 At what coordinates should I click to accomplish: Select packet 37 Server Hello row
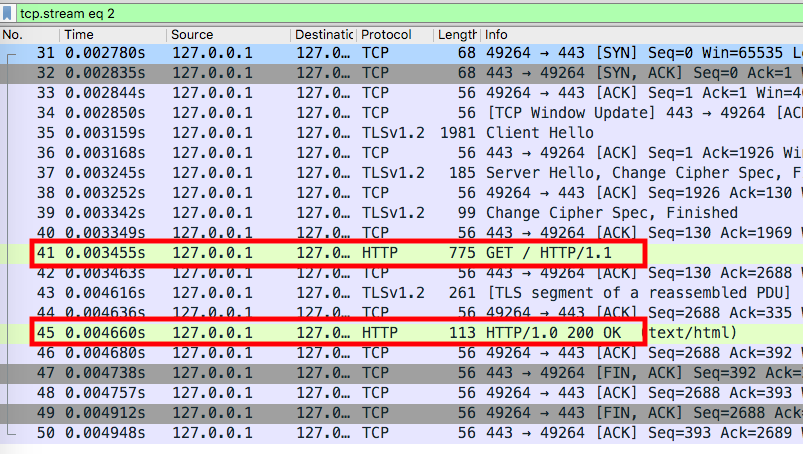402,173
